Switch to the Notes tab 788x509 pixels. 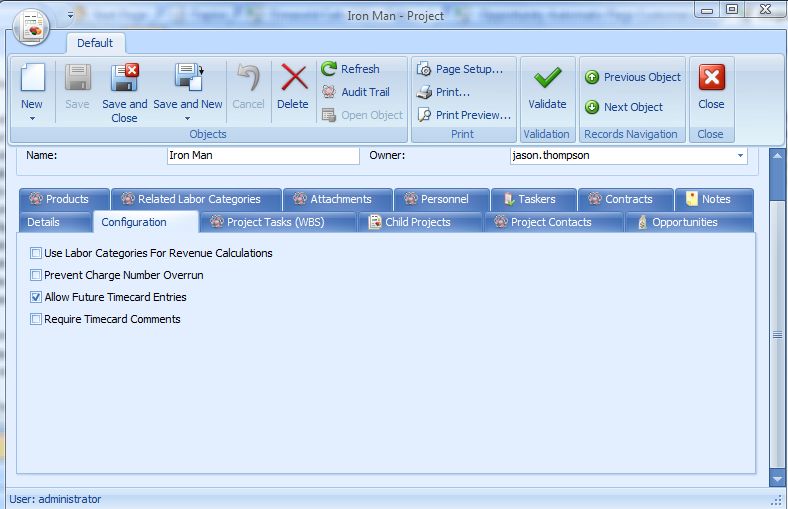pyautogui.click(x=714, y=199)
